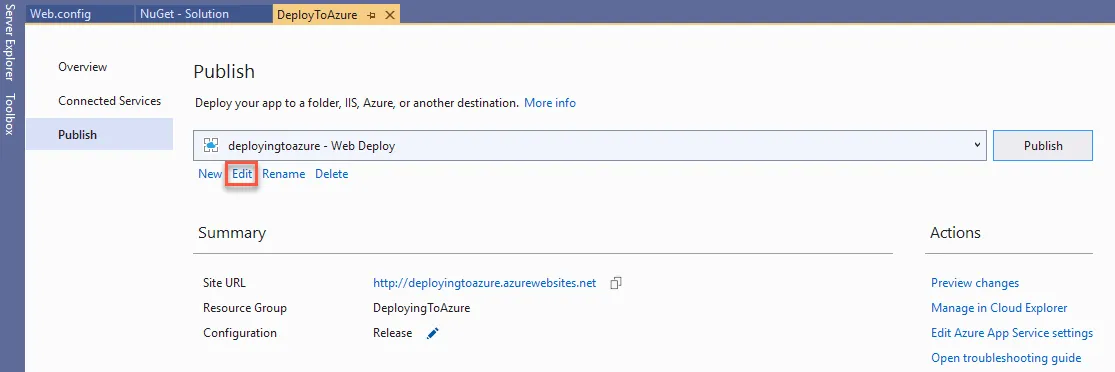This screenshot has height=372, width=1115.
Task: Edit the publish profile
Action: 242,174
